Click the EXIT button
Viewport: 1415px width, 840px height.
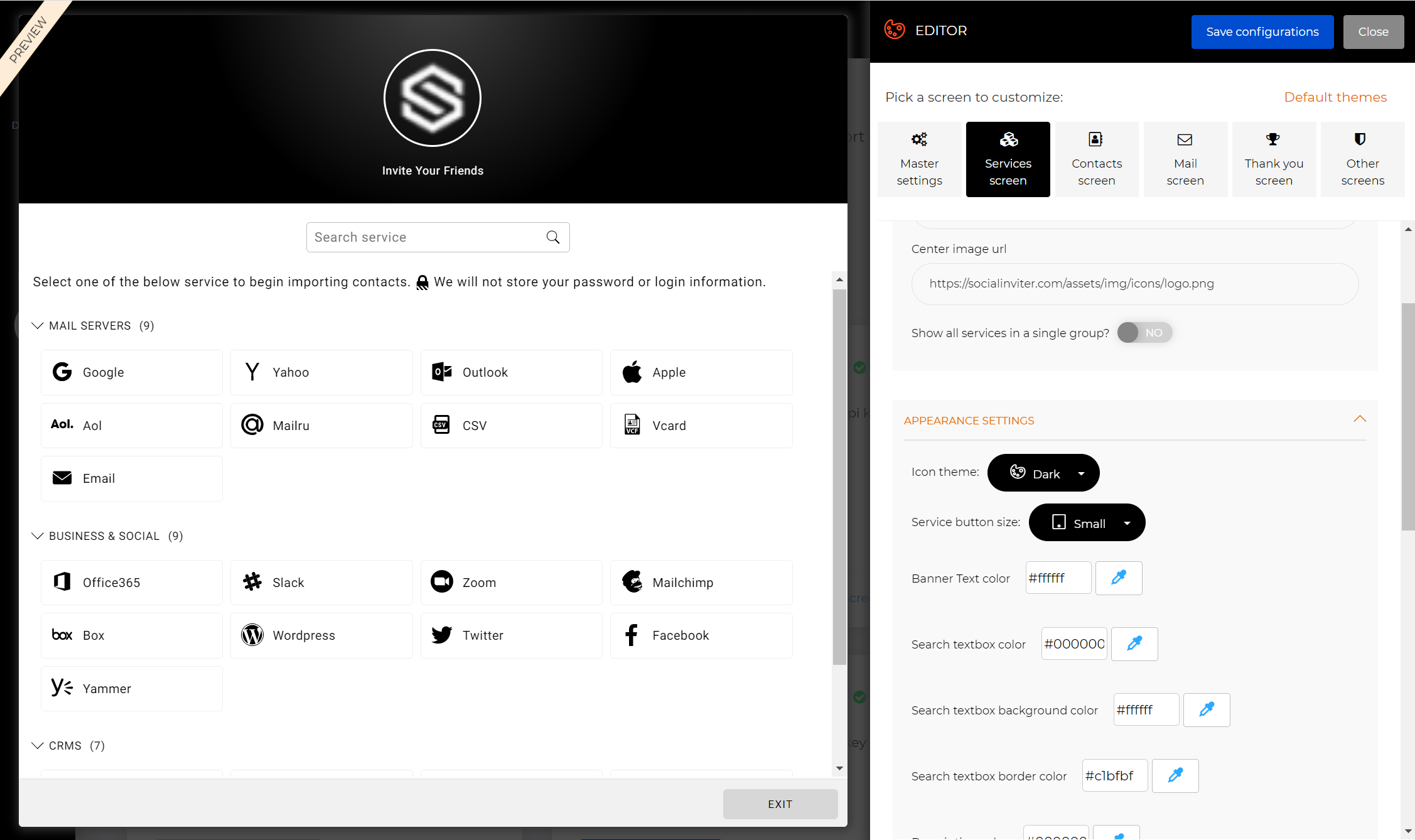[x=780, y=804]
